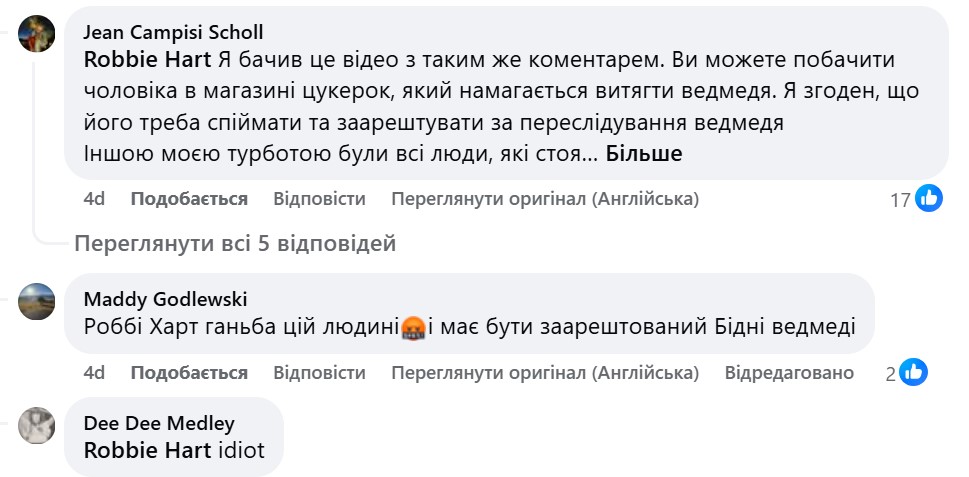Click like reaction icon showing 17
This screenshot has width=969, height=477.
[x=929, y=199]
